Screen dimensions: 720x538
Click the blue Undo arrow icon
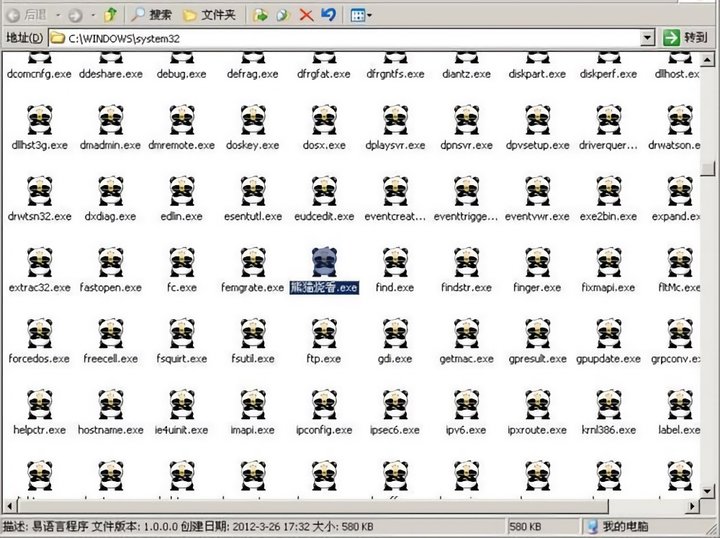click(x=328, y=15)
